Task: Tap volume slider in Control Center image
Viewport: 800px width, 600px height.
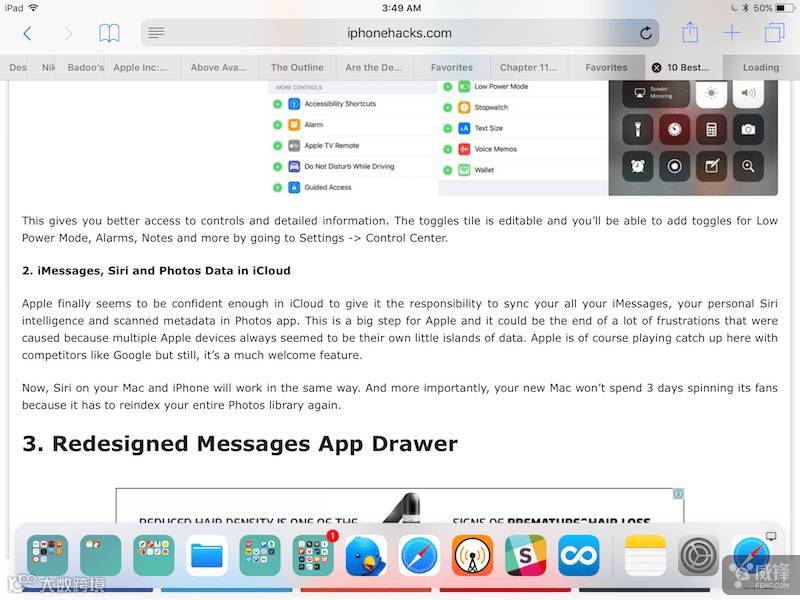Action: [x=748, y=94]
